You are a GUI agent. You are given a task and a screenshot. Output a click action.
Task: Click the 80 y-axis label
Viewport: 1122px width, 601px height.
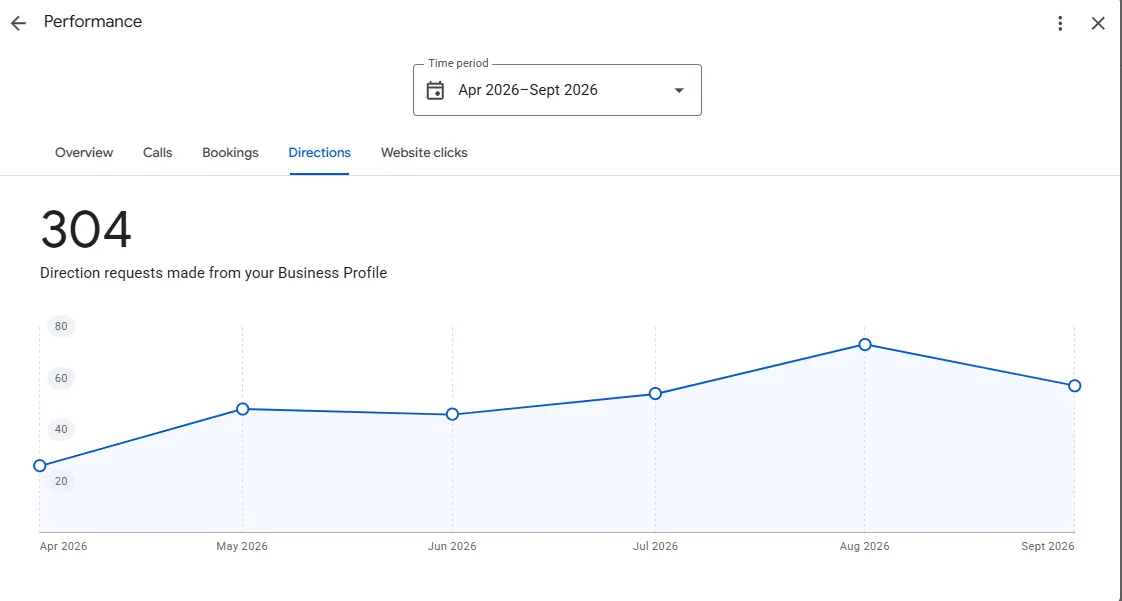[61, 326]
